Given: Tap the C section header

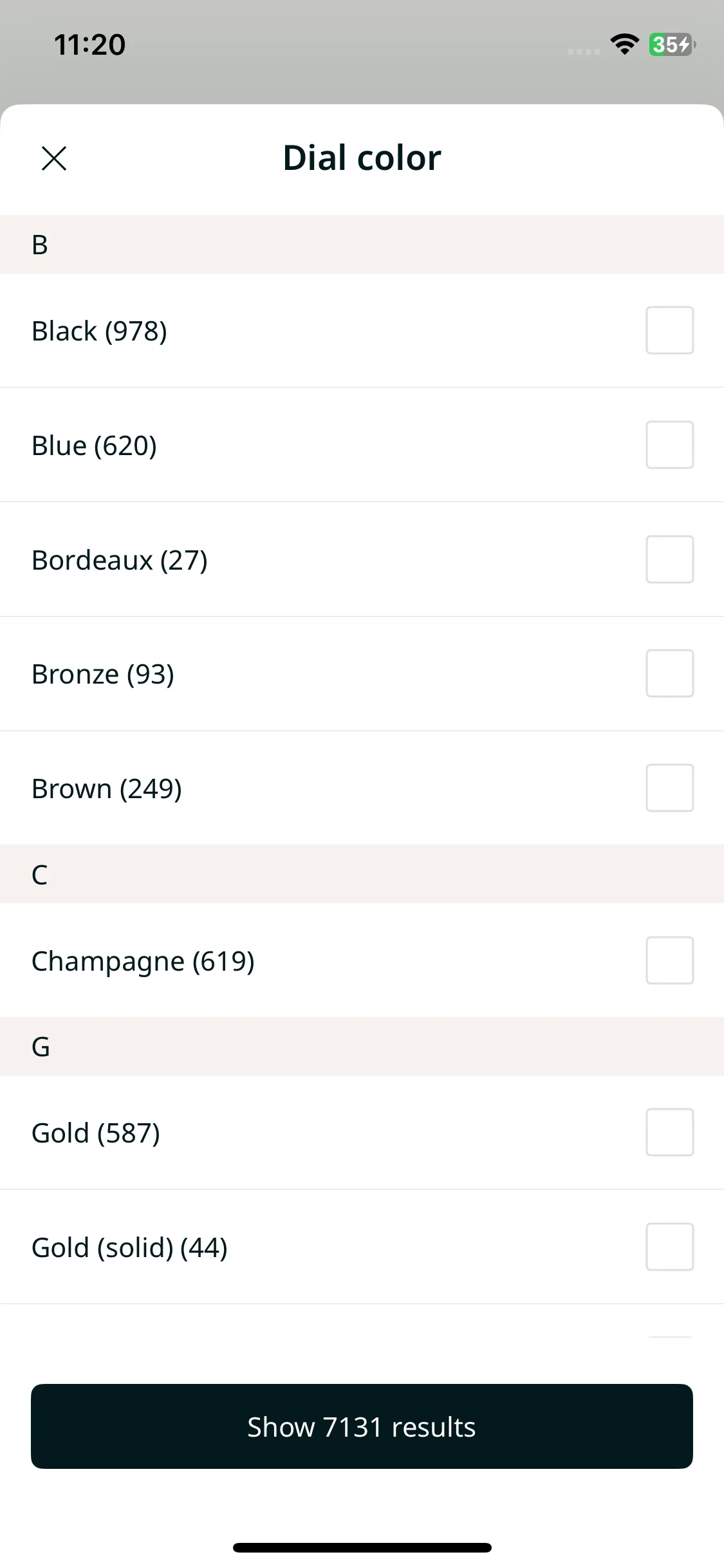Looking at the screenshot, I should coord(362,874).
